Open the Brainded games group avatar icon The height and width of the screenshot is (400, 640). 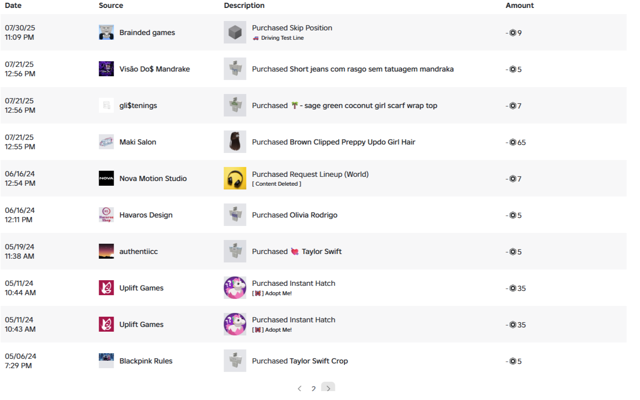coord(106,32)
